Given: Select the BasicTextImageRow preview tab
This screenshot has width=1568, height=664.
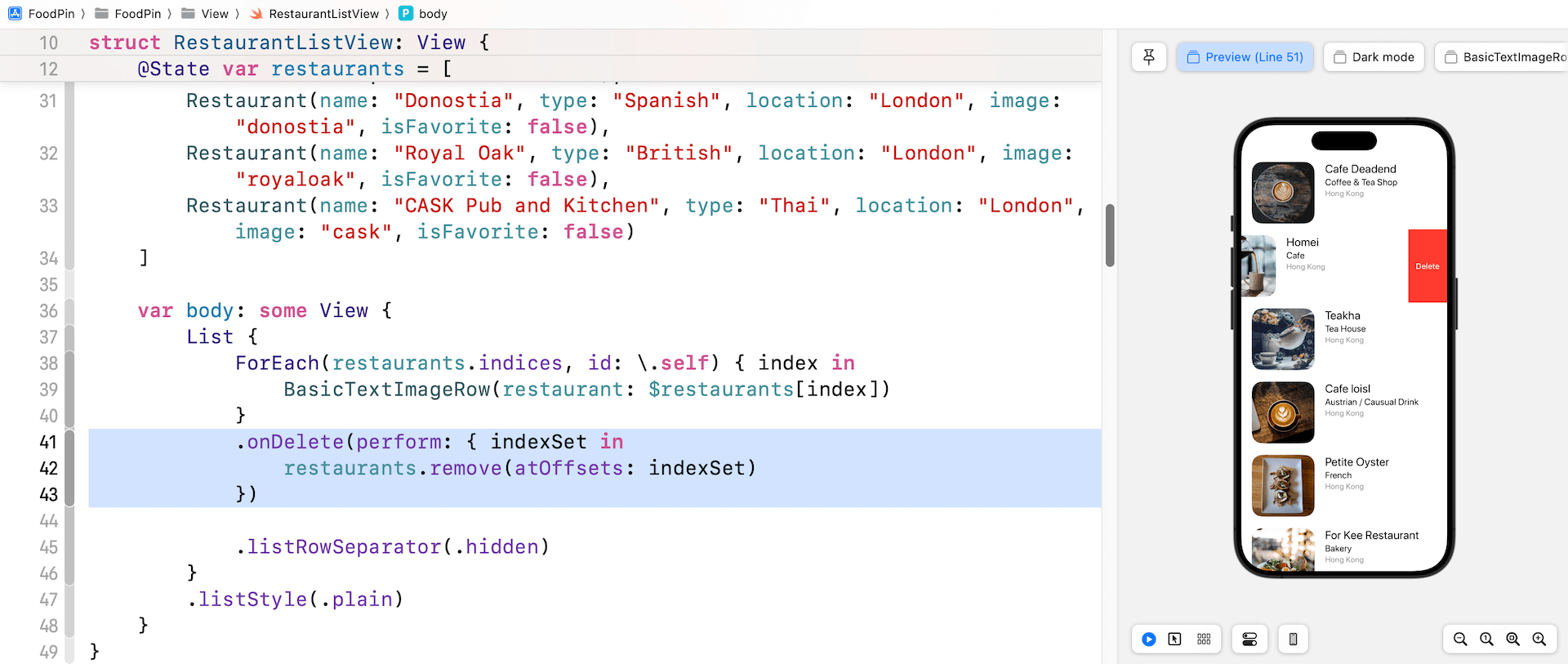Looking at the screenshot, I should [1504, 57].
